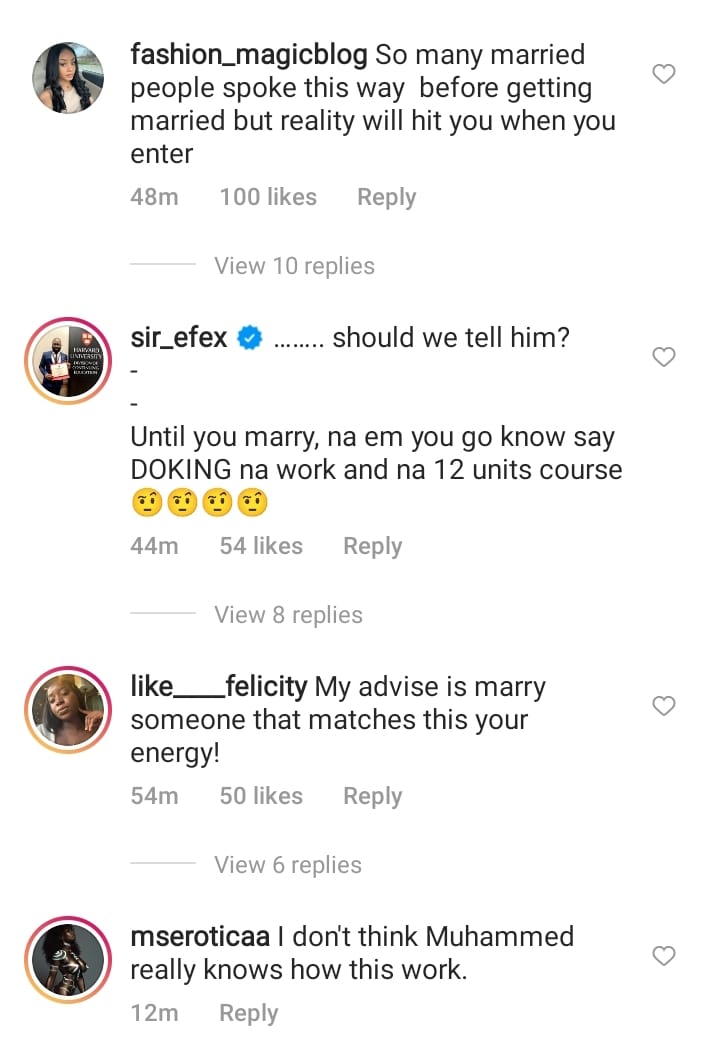719x1037 pixels.
Task: Tap heart icon on sir_efex's comment
Action: pyautogui.click(x=663, y=357)
